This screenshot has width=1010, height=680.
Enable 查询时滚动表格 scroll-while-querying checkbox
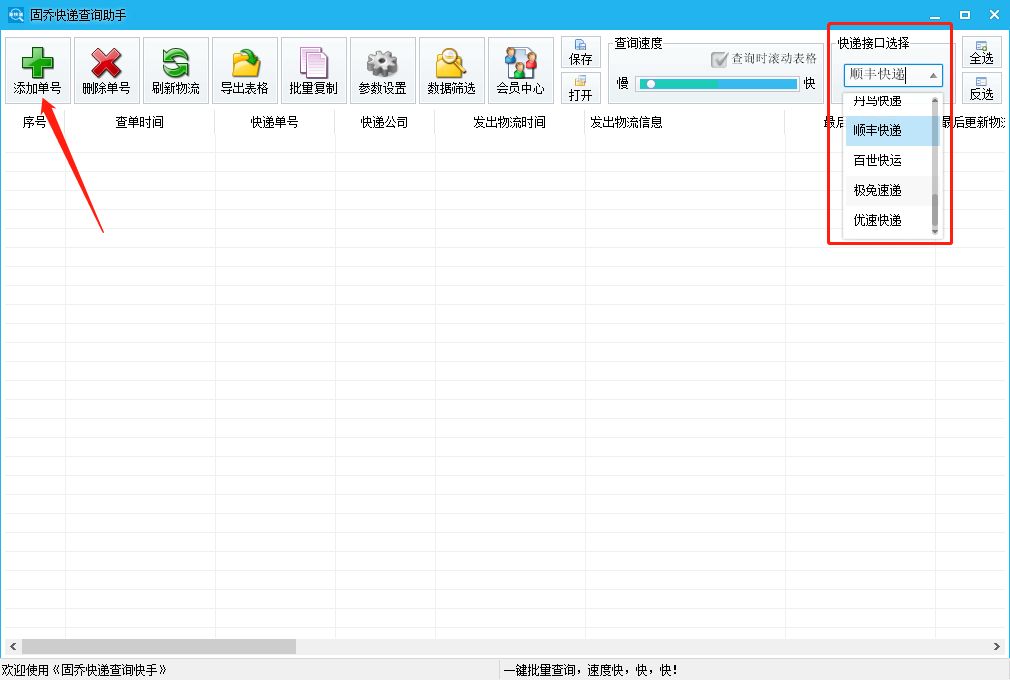718,59
